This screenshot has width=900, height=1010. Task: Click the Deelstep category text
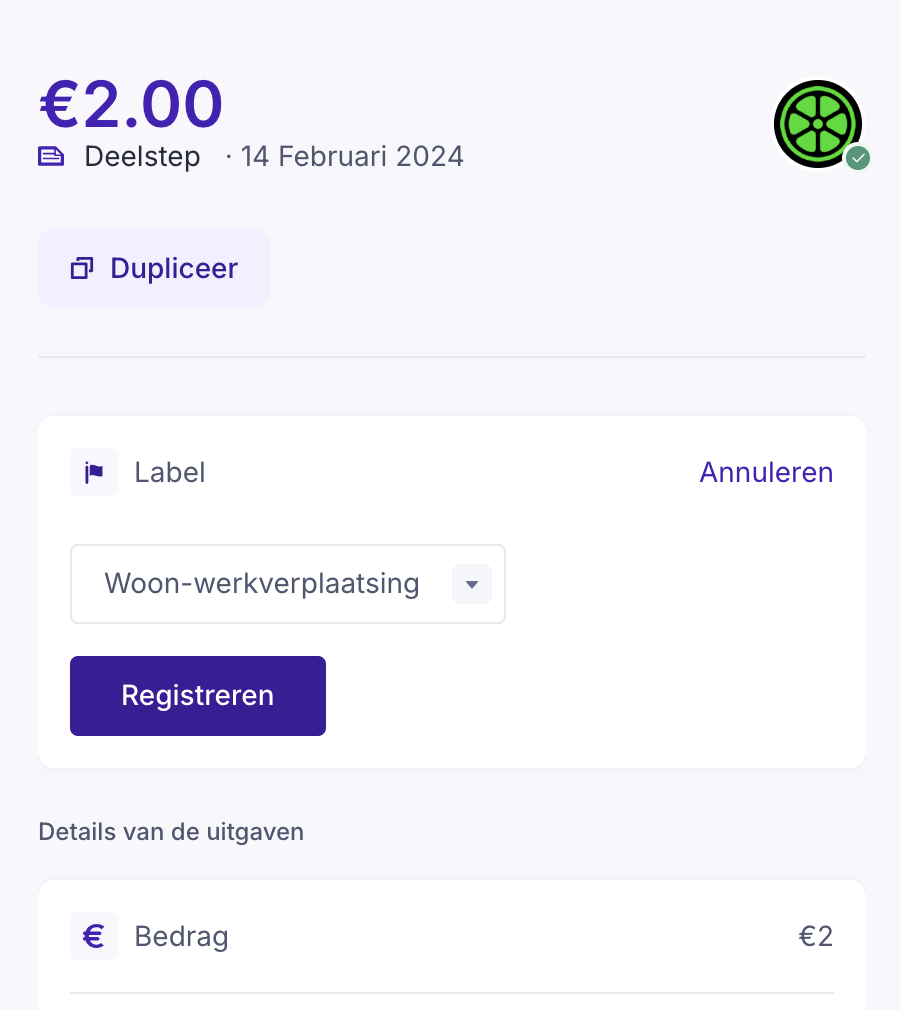142,157
